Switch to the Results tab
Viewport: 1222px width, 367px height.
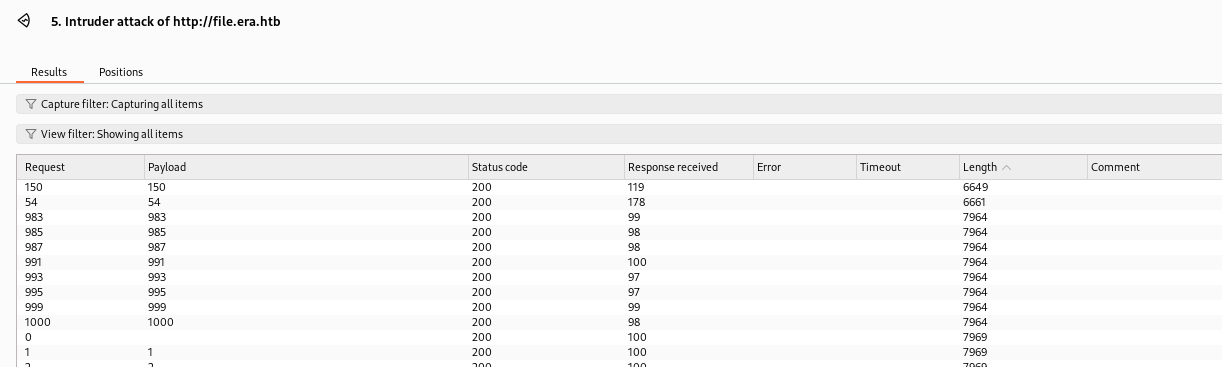pos(49,72)
